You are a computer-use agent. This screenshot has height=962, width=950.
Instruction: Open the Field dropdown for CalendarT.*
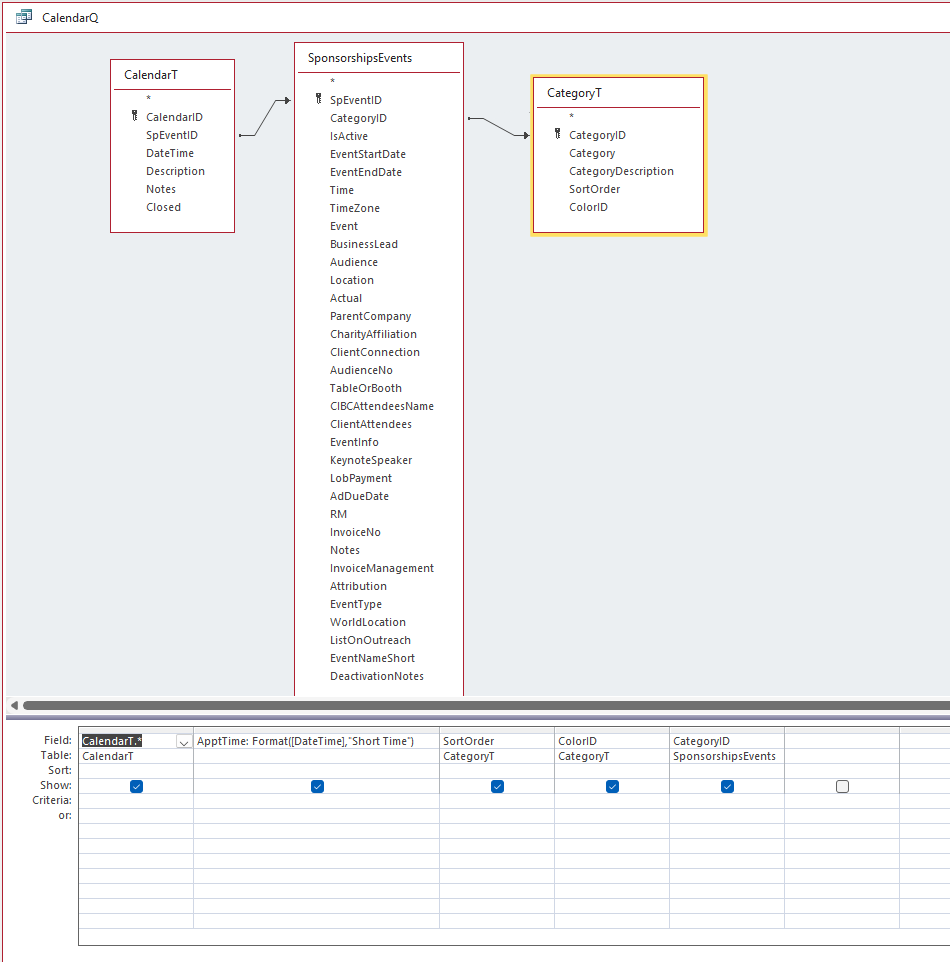click(x=184, y=742)
